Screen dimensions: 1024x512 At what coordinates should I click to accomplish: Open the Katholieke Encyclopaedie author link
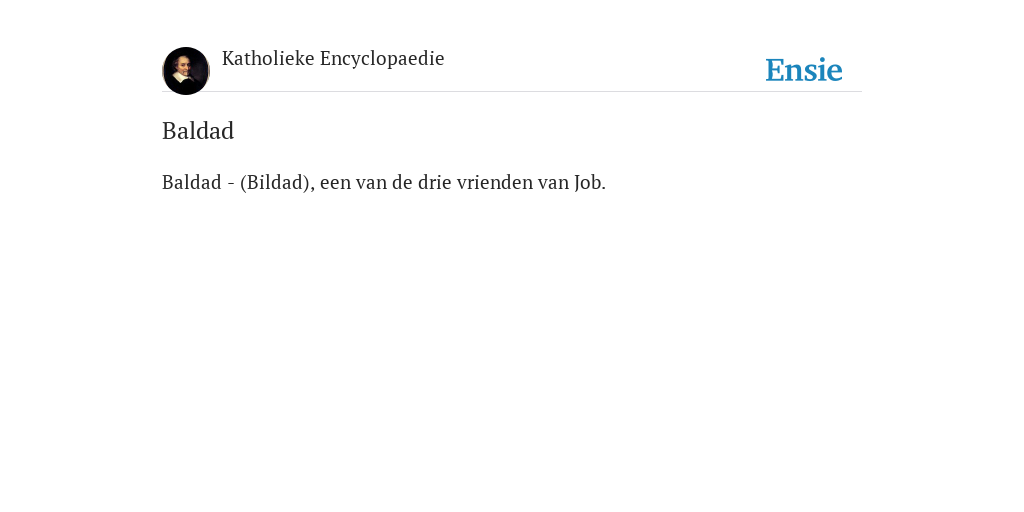click(x=333, y=59)
